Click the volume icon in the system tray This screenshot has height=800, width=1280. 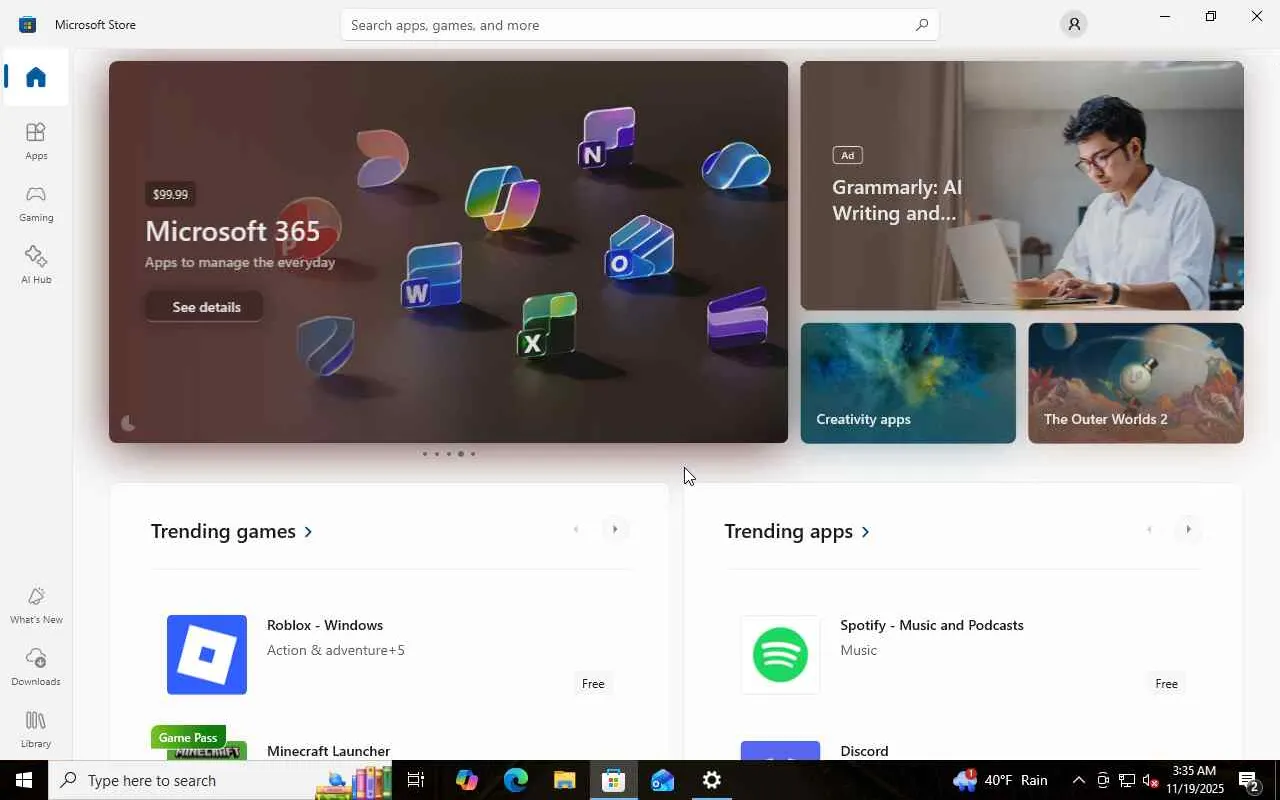[1151, 780]
